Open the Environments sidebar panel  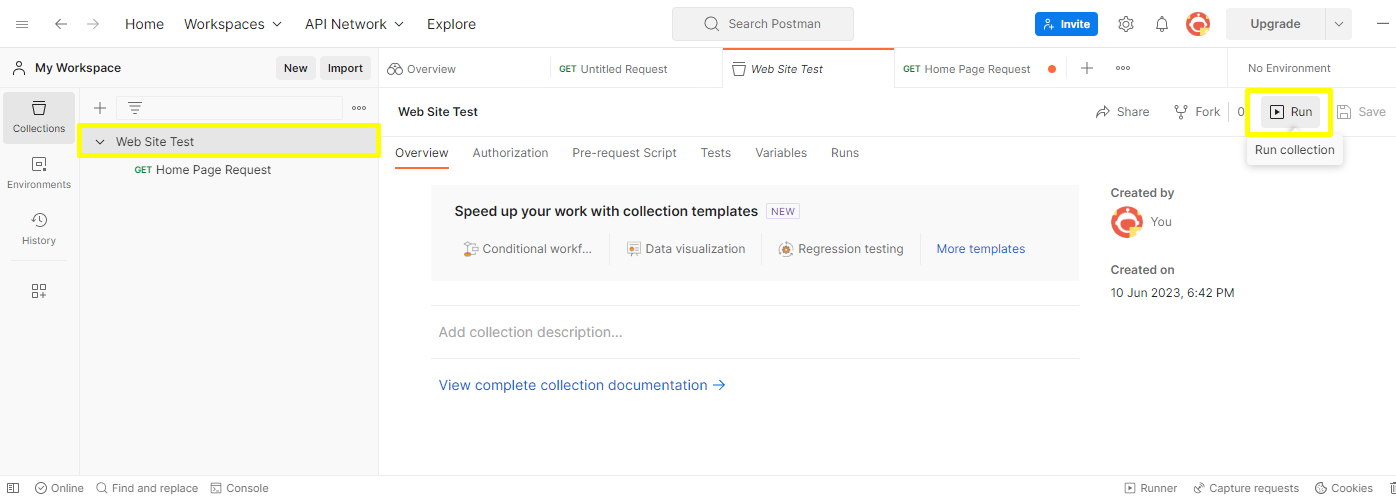click(x=39, y=173)
